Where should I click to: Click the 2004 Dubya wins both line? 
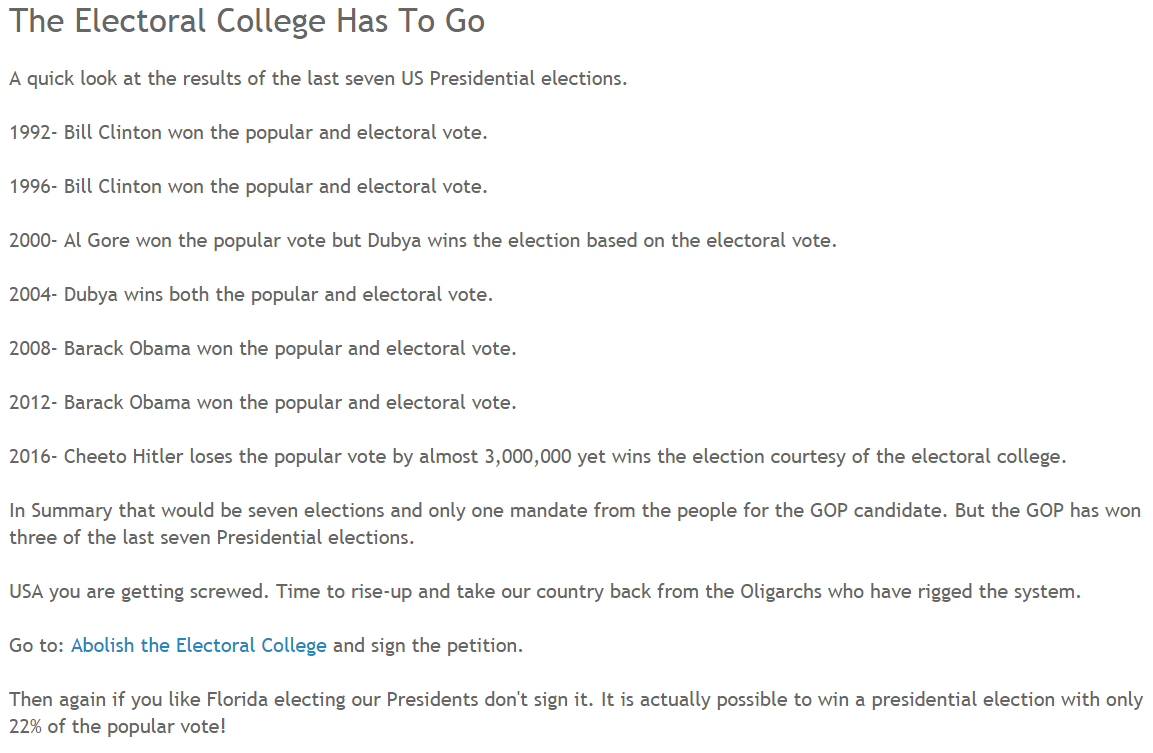251,295
